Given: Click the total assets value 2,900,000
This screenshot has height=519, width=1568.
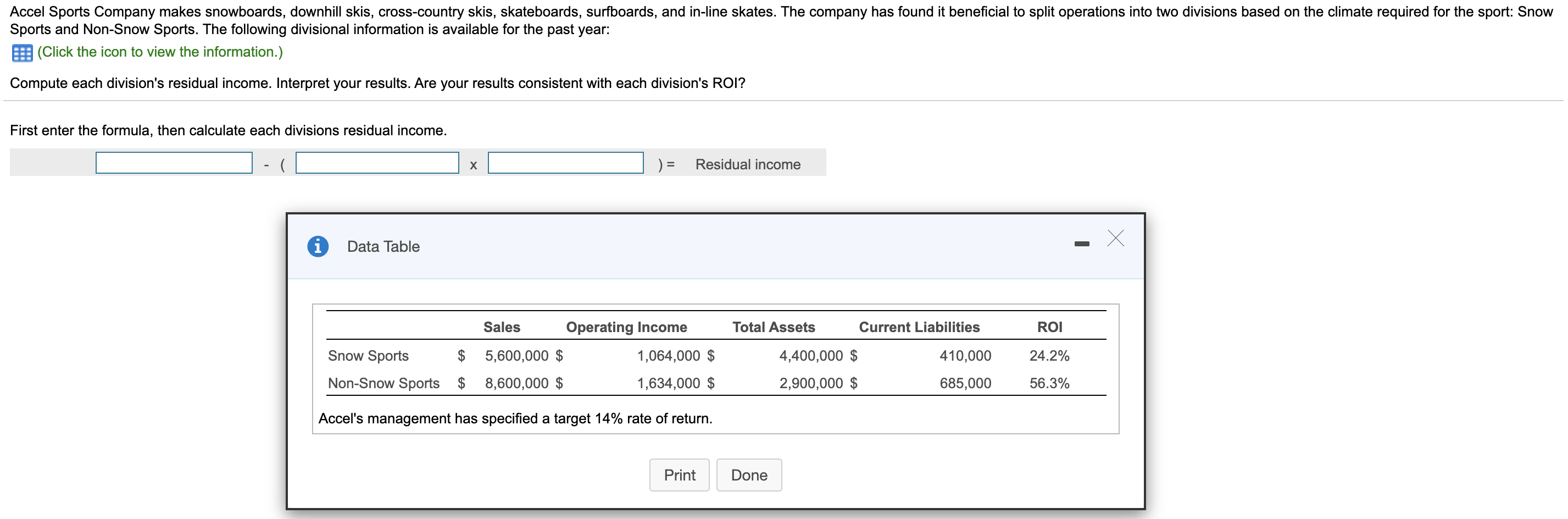Looking at the screenshot, I should pyautogui.click(x=811, y=383).
